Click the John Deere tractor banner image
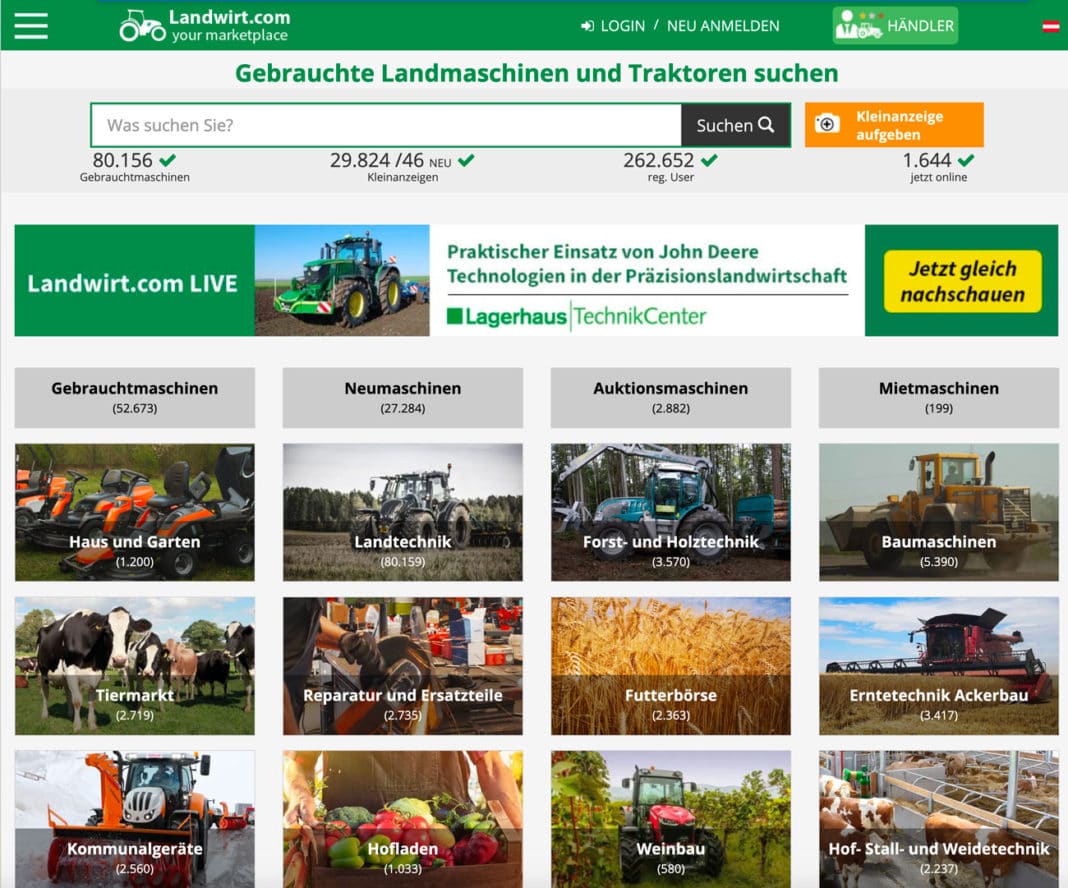This screenshot has width=1068, height=888. (x=342, y=281)
